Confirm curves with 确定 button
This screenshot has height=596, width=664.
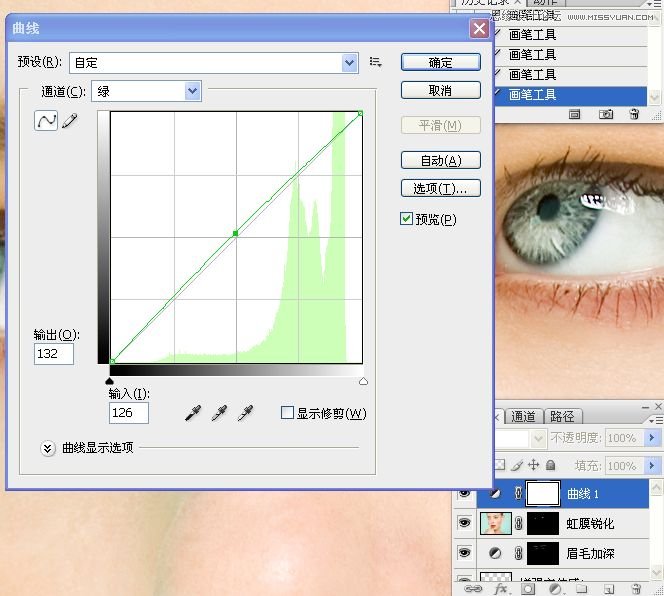(440, 62)
